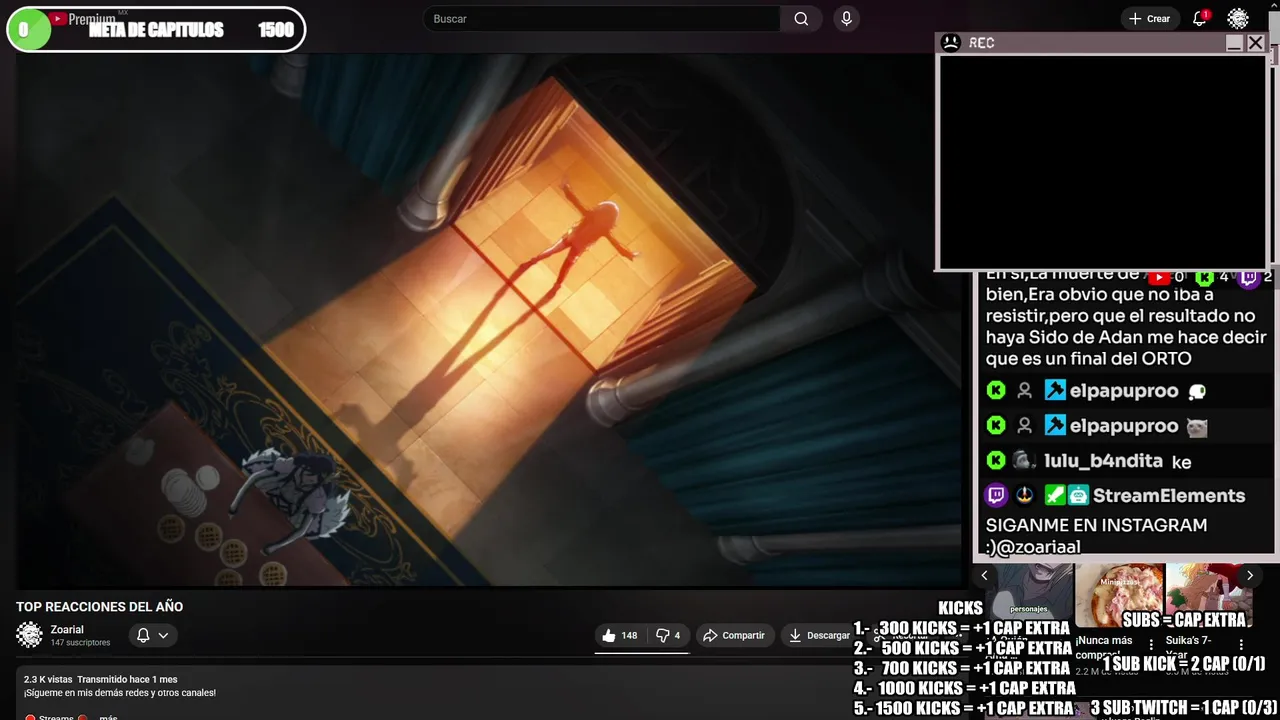Click the search magnifier button
Viewport: 1280px width, 720px height.
pyautogui.click(x=801, y=19)
